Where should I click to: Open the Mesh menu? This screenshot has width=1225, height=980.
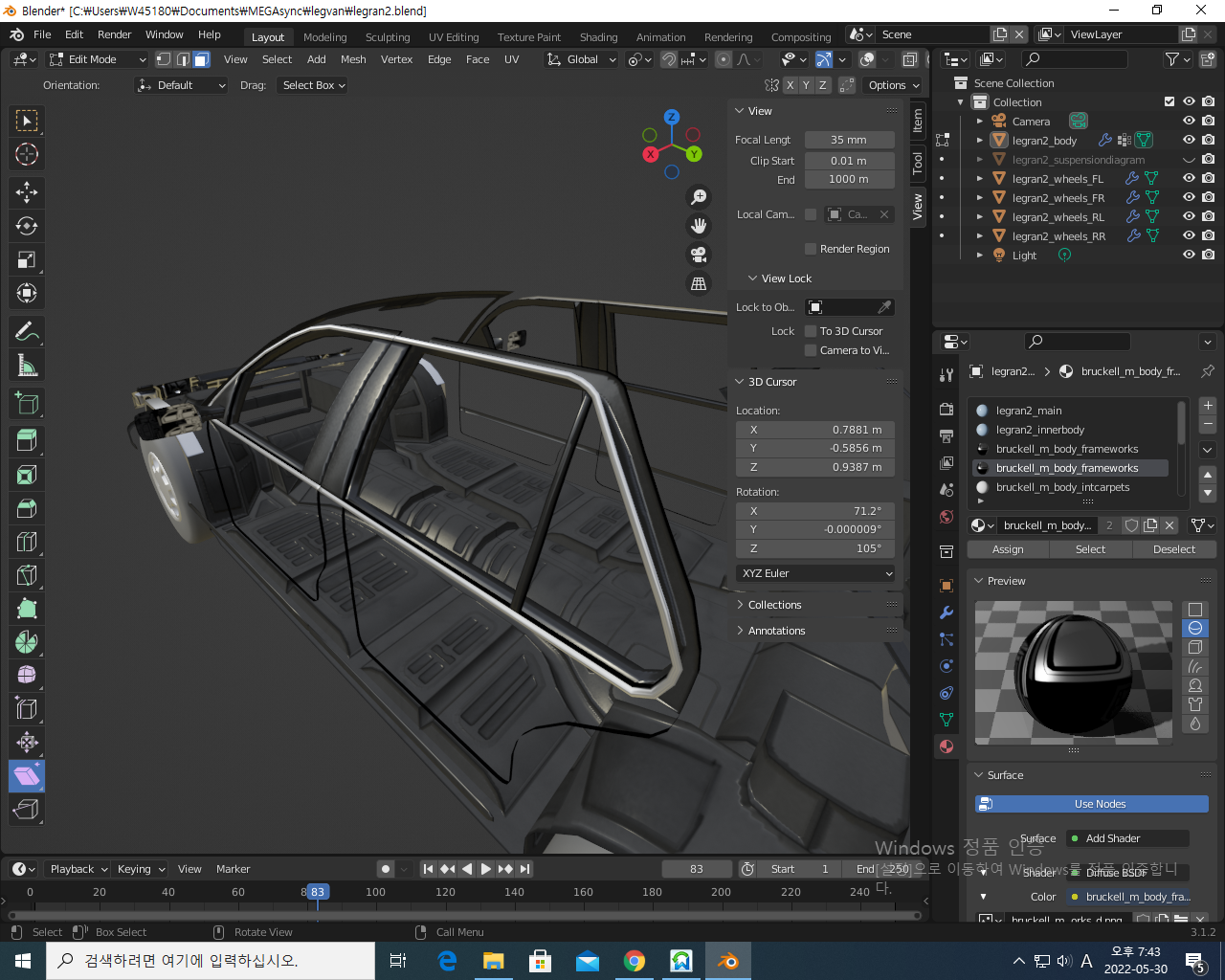(x=353, y=59)
